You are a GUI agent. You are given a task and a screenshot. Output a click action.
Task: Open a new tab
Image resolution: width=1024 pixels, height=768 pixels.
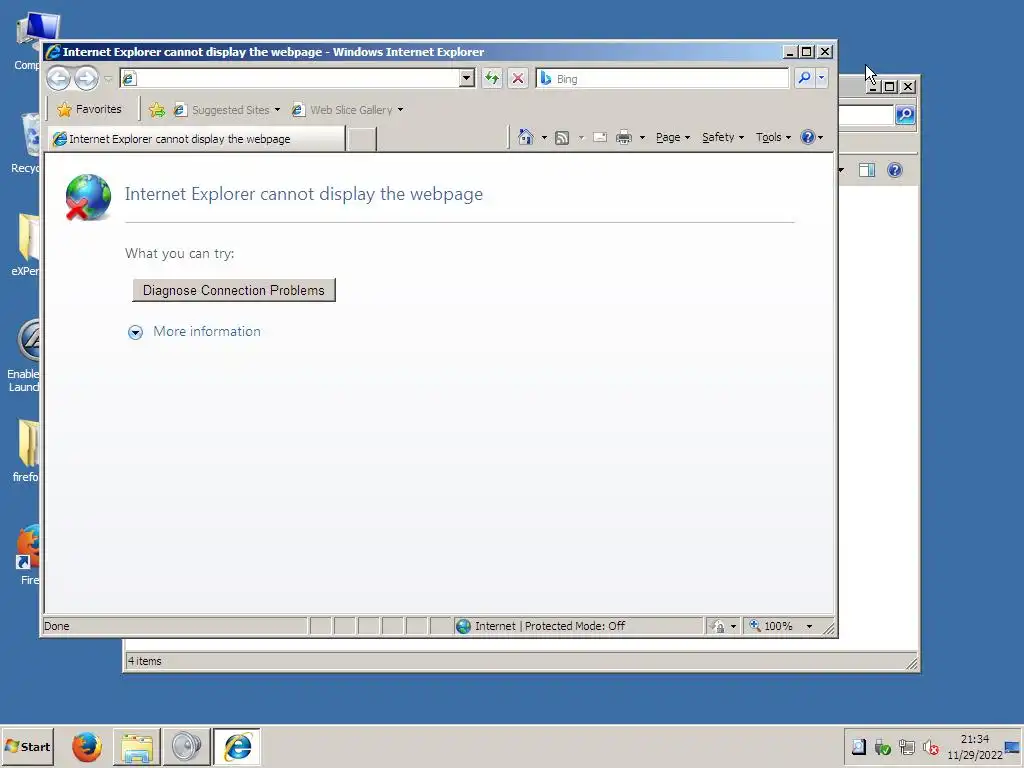pyautogui.click(x=361, y=139)
